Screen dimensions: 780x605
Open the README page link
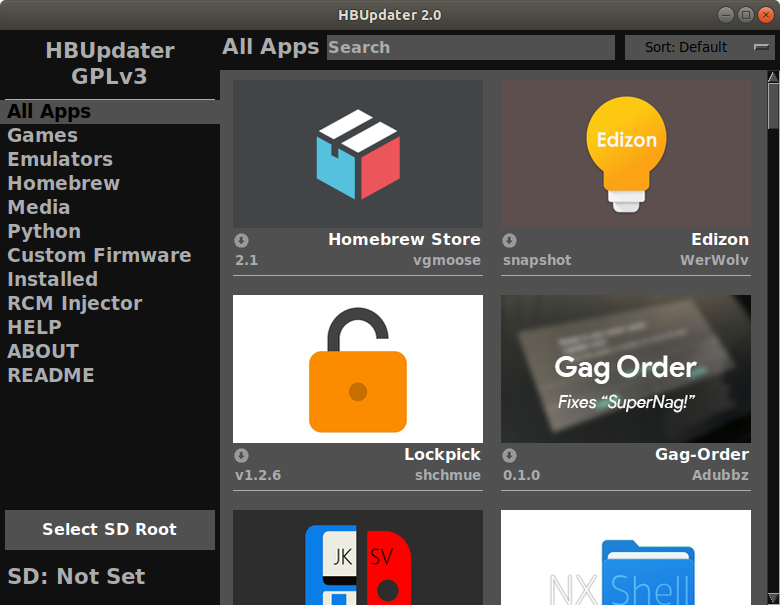click(51, 375)
